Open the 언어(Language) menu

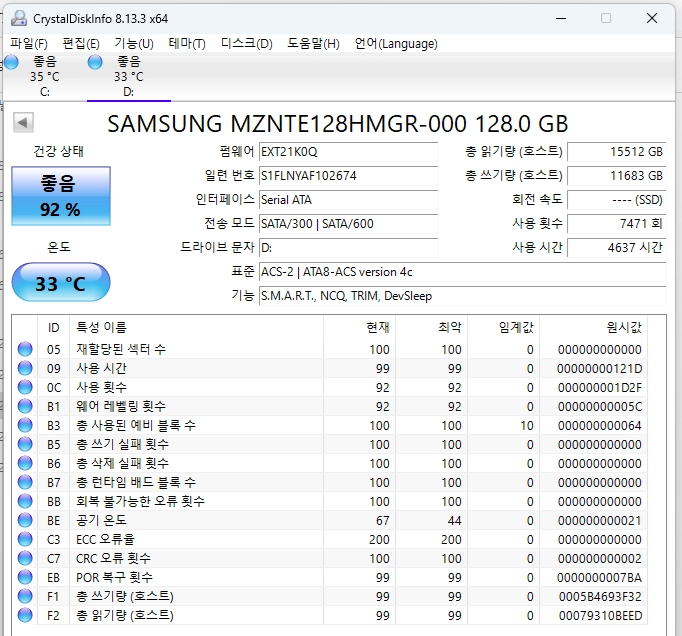396,44
